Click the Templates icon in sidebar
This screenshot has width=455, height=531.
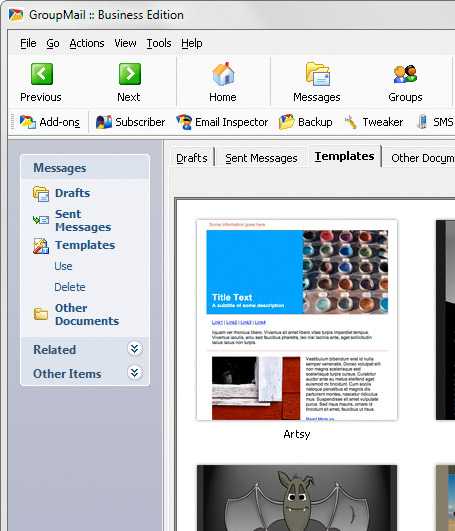point(41,246)
